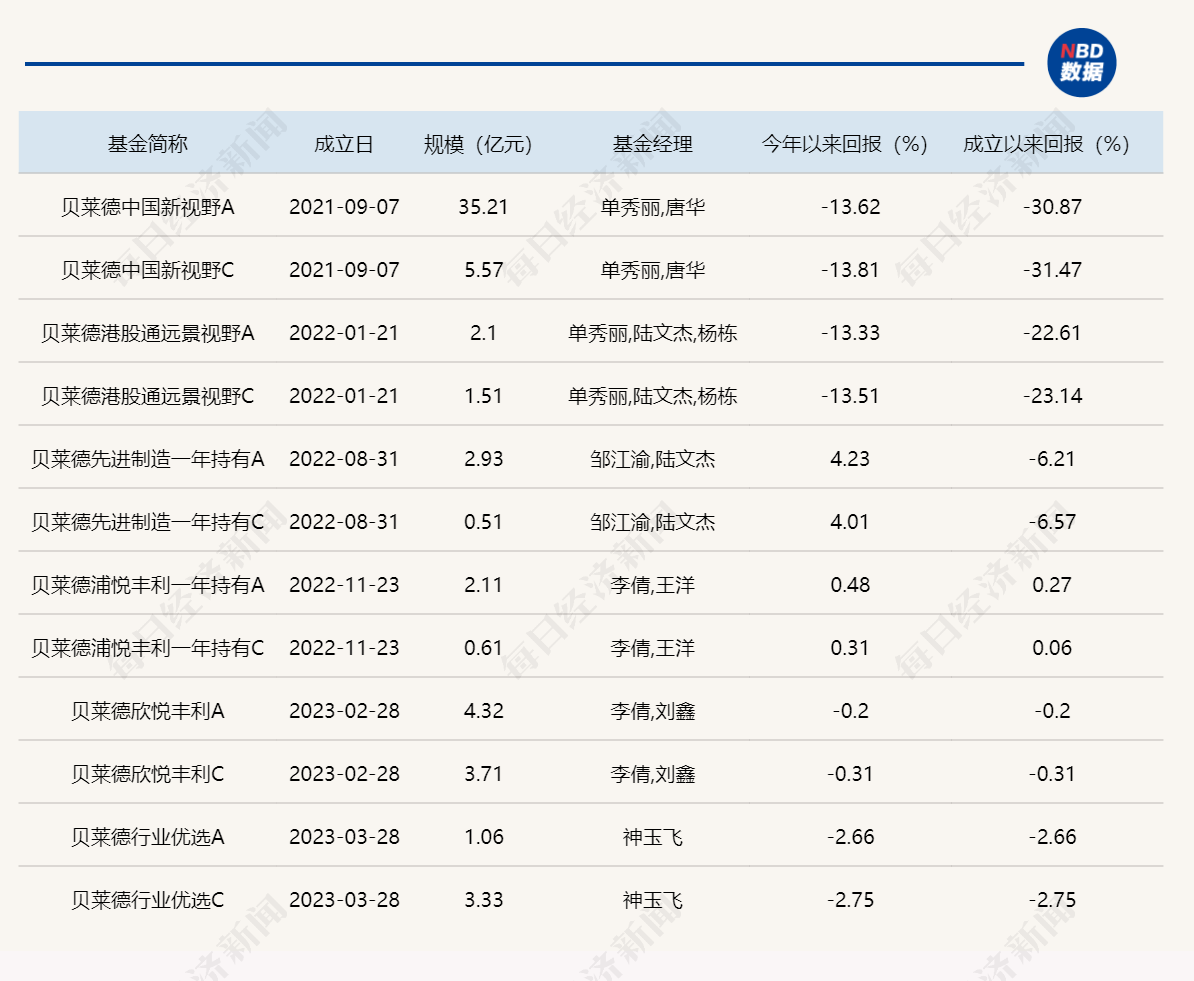Click scale value 35.21
The width and height of the screenshot is (1194, 981).
coord(483,207)
